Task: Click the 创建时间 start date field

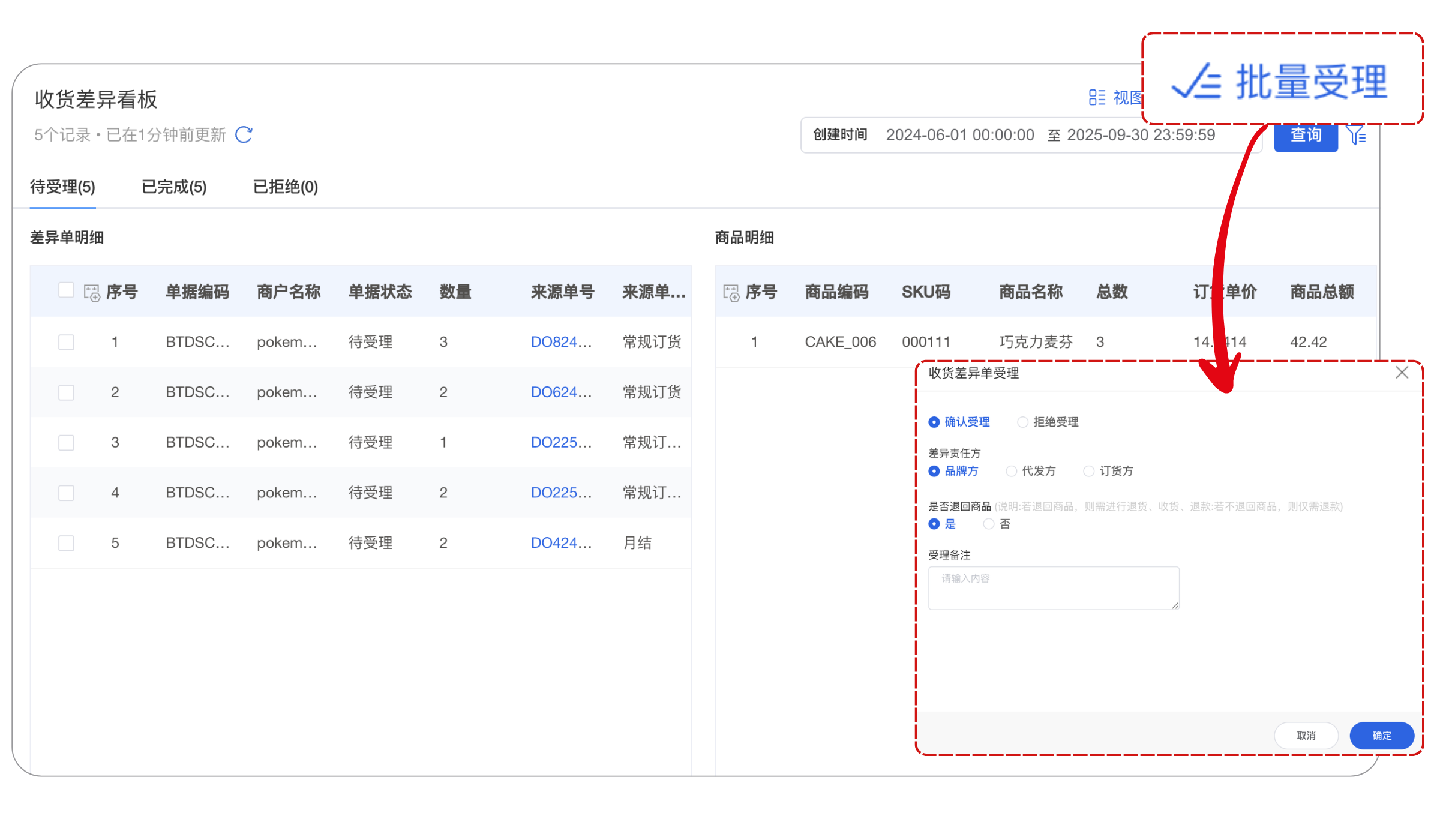Action: point(960,135)
